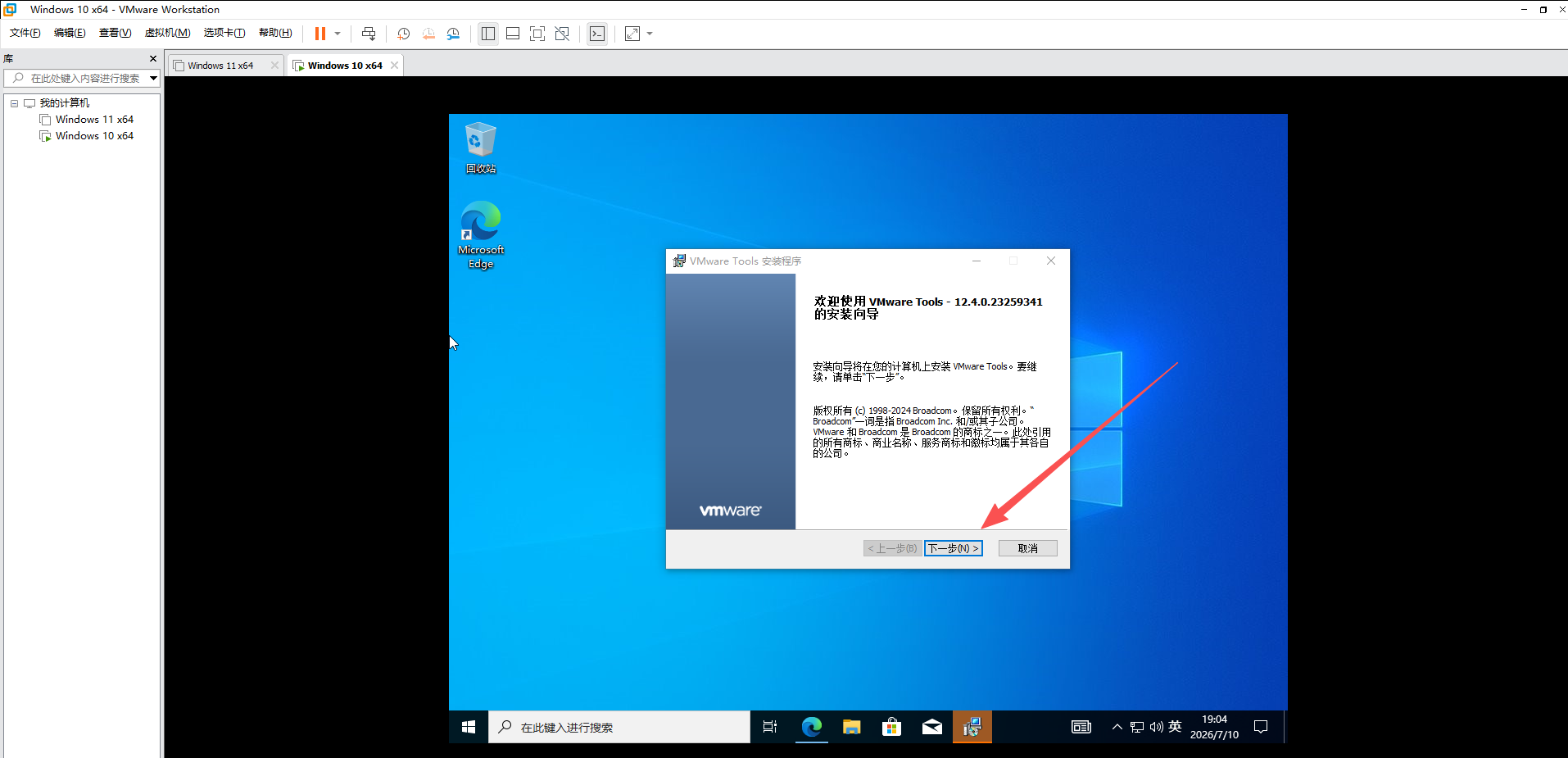Click the VMware Workstation title bar icon
The height and width of the screenshot is (758, 1568).
tap(10, 9)
